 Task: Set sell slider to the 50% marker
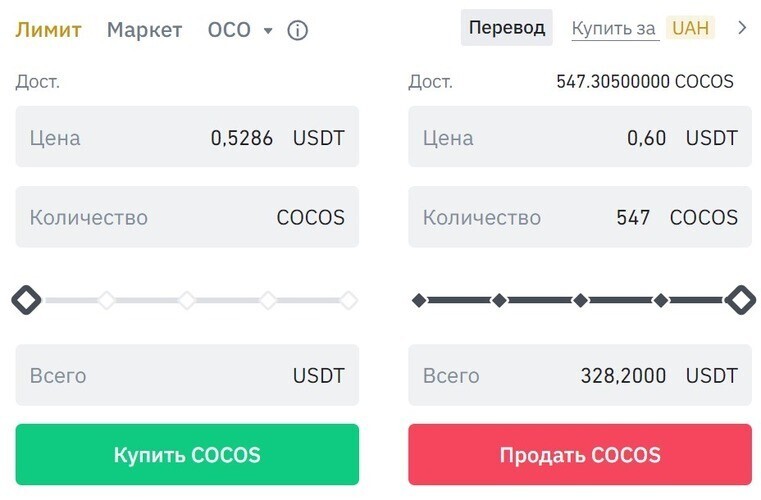(580, 300)
